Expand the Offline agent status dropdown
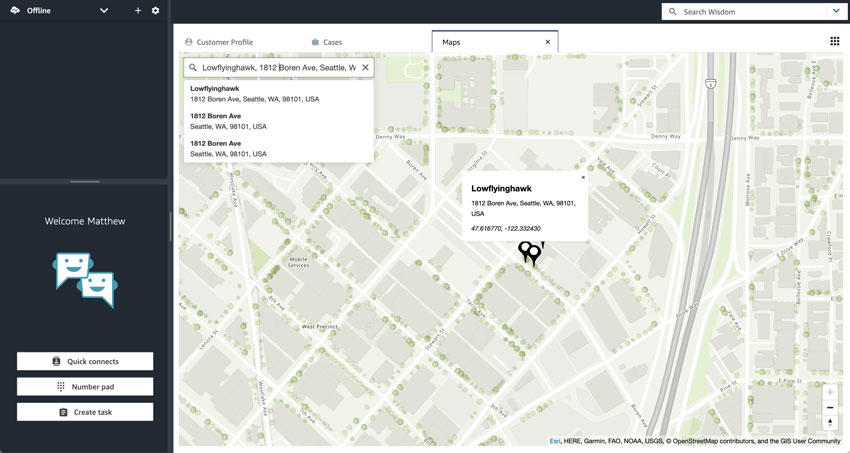 point(104,11)
